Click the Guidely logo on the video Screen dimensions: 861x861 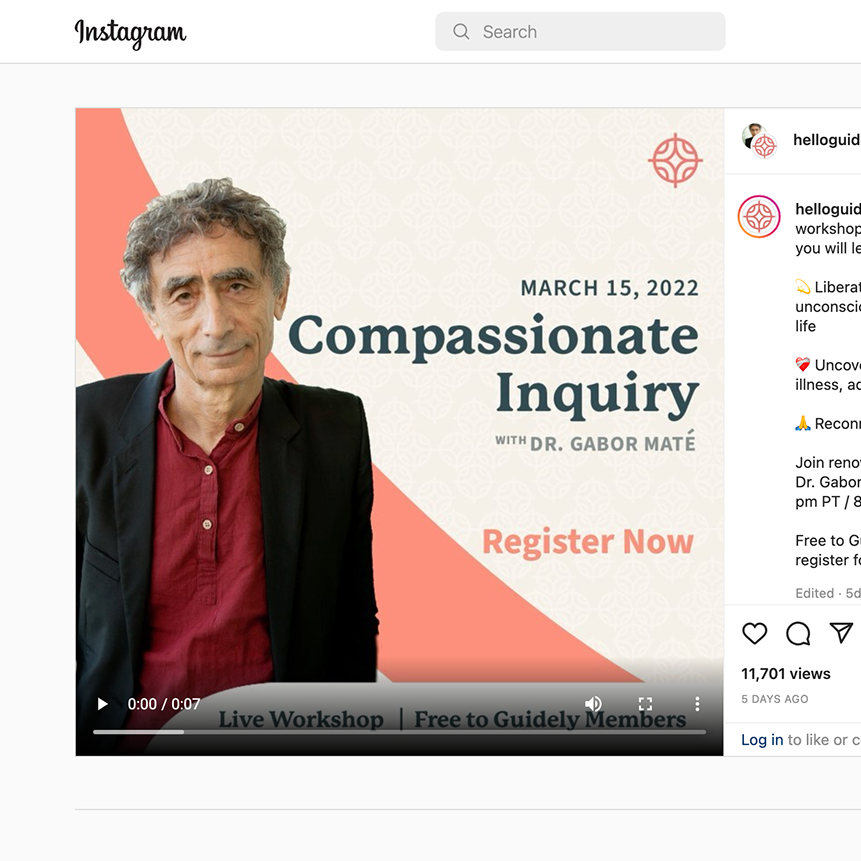click(x=675, y=160)
